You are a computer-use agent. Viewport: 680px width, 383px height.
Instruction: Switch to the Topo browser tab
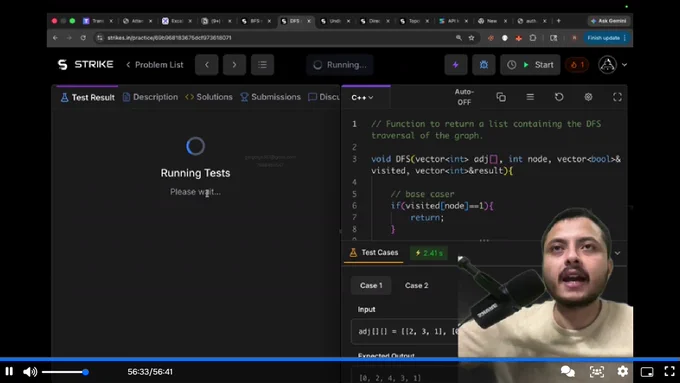tap(414, 21)
